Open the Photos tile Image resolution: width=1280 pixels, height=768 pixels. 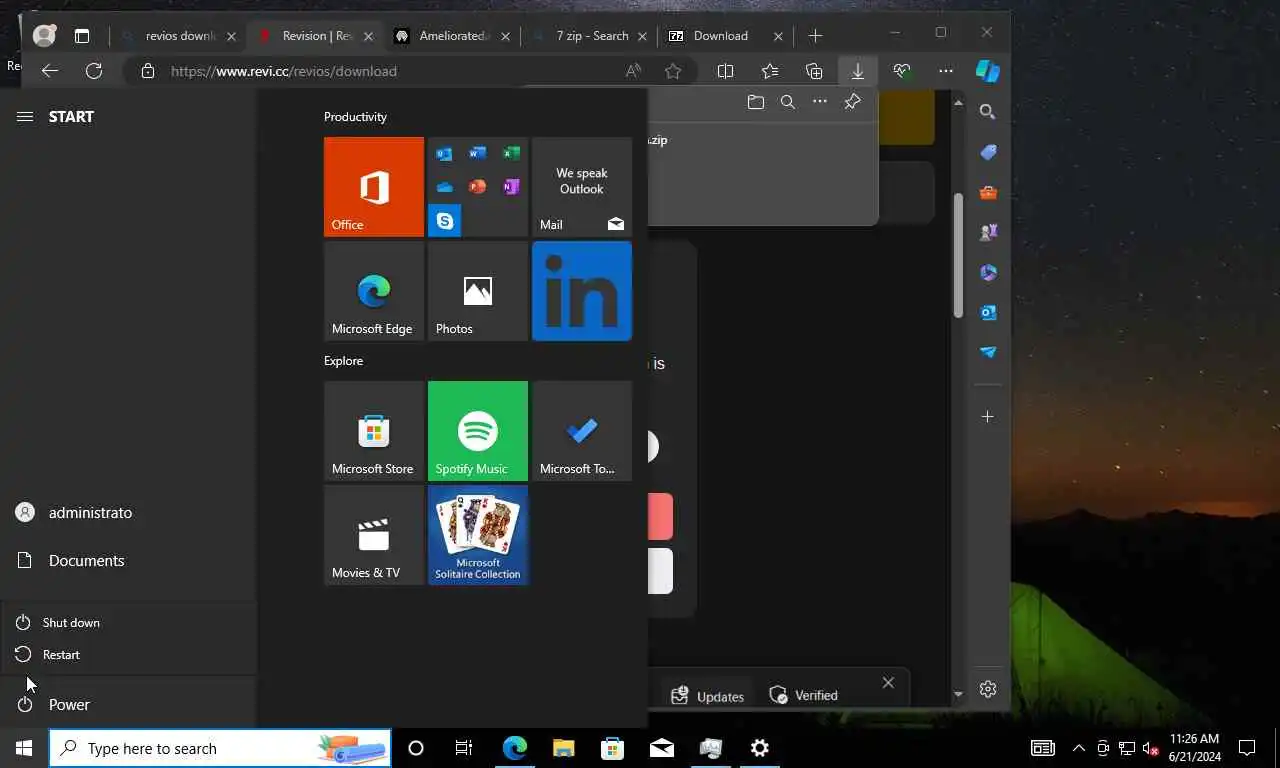(x=478, y=291)
